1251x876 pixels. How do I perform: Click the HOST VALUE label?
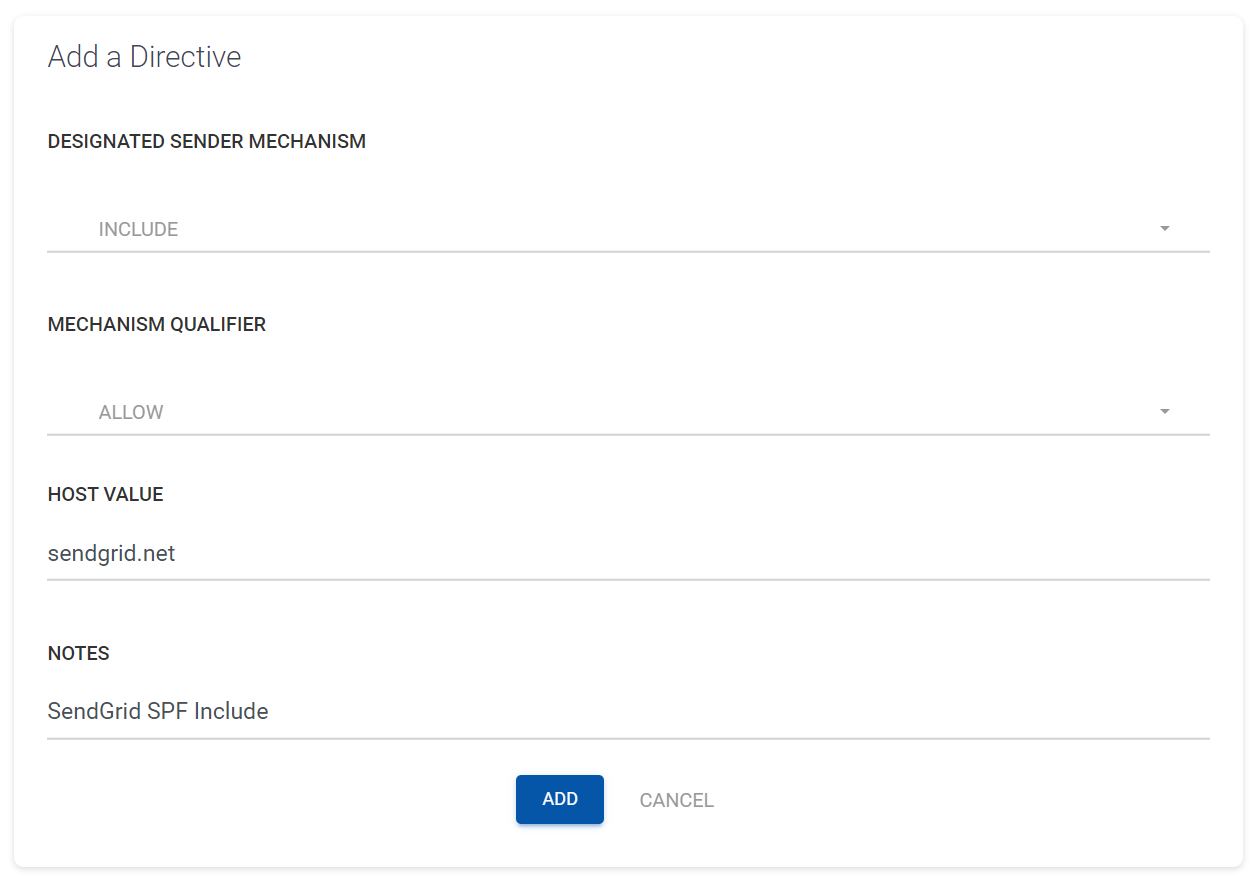click(105, 493)
